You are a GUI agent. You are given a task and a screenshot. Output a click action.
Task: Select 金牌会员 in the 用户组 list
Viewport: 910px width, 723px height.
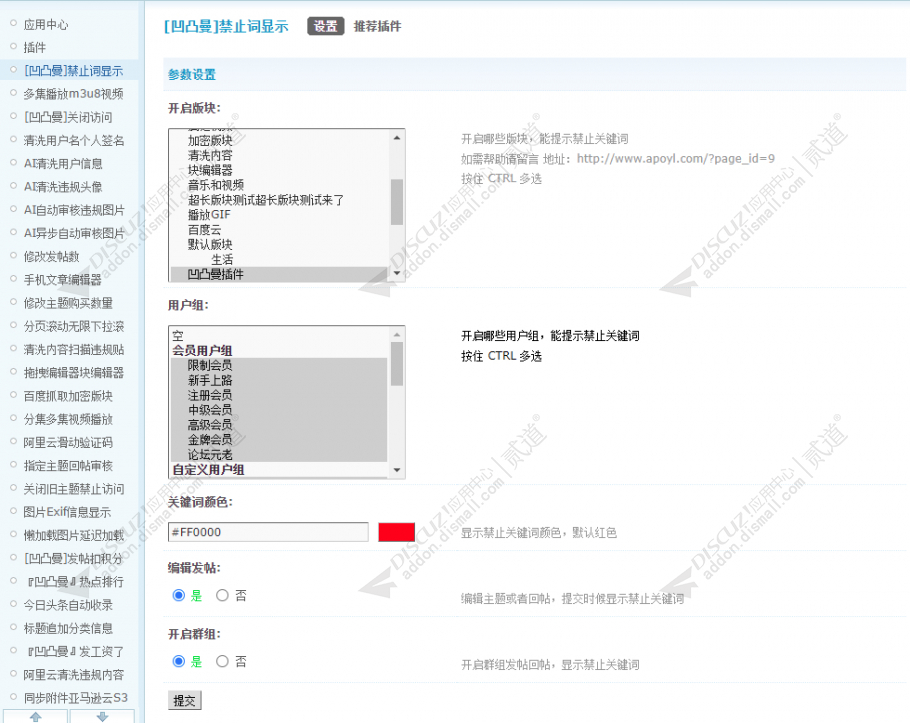click(279, 439)
